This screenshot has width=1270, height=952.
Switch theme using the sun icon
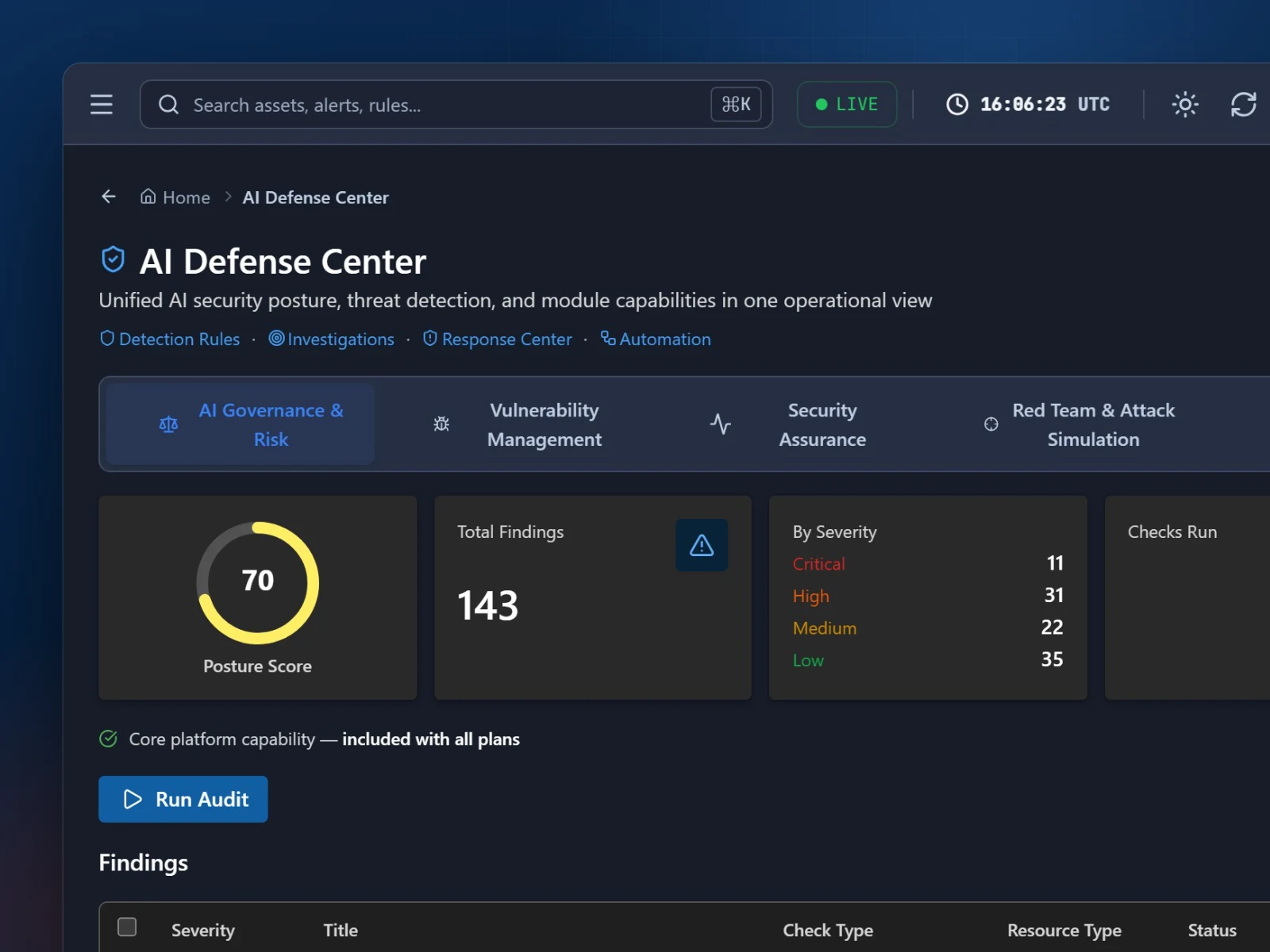[1185, 104]
